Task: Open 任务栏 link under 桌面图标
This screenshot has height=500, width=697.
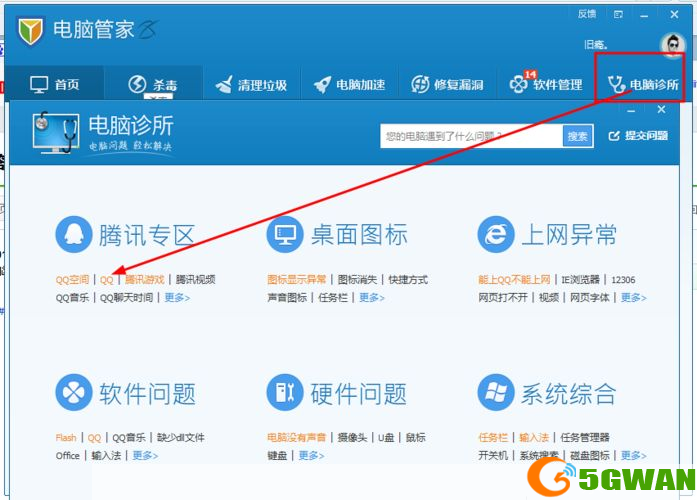Action: pos(333,297)
